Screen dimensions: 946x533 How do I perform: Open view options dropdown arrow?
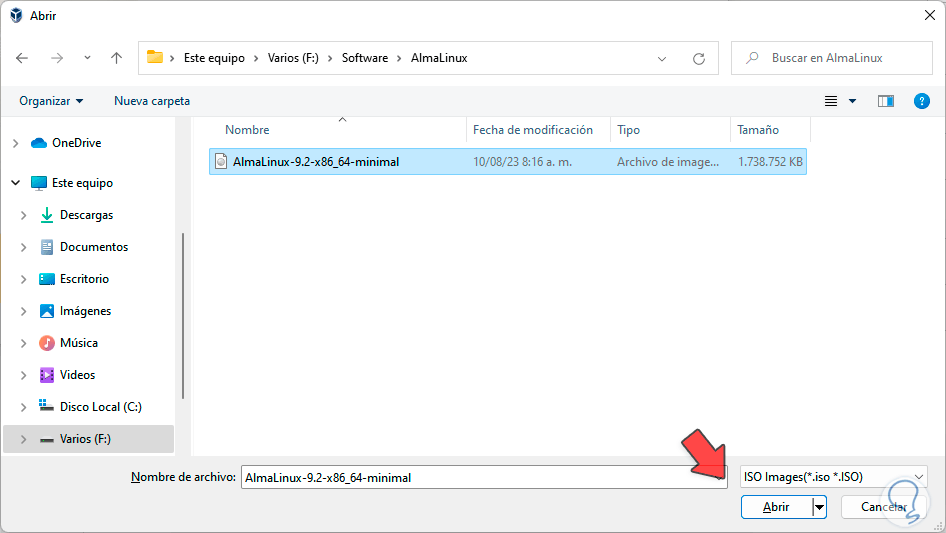click(852, 101)
